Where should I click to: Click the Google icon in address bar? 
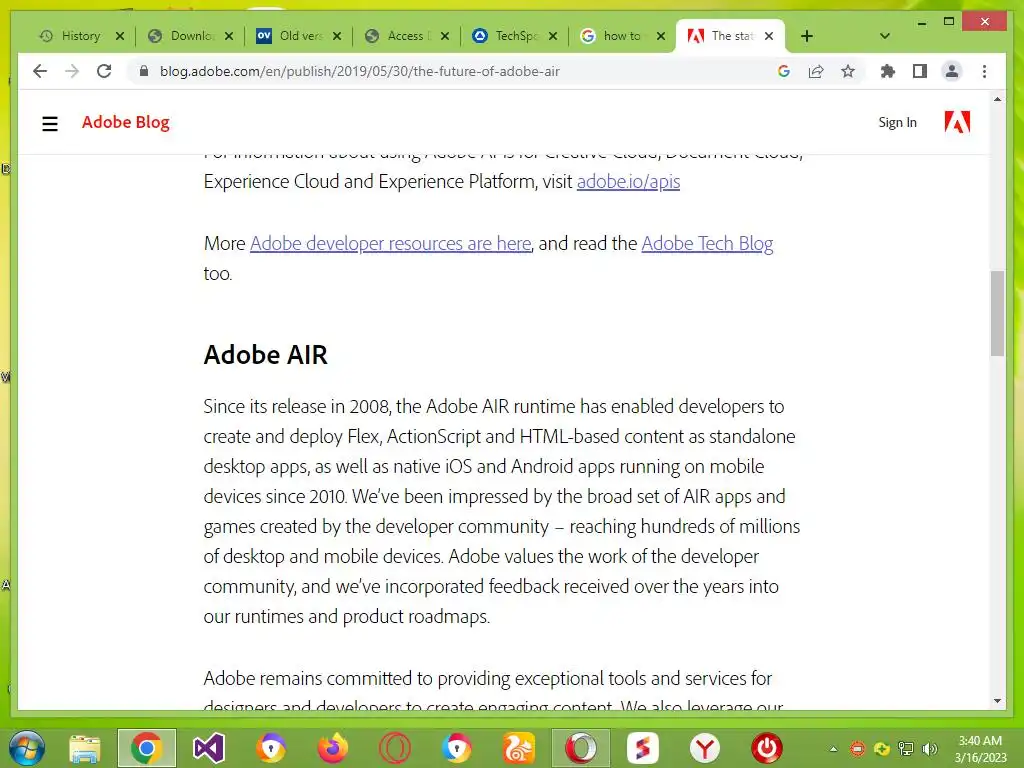[x=784, y=71]
